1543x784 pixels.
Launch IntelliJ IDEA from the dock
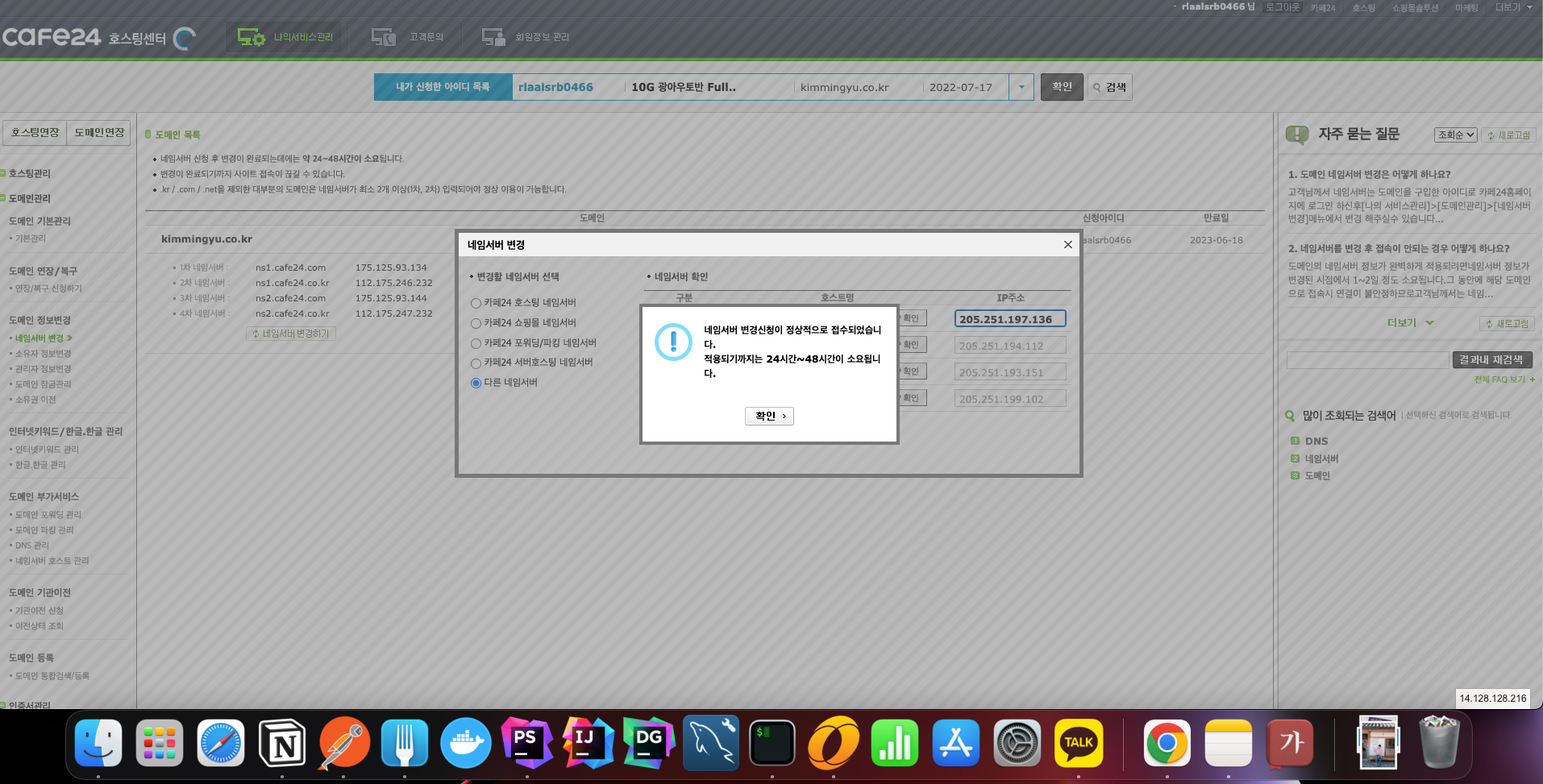point(589,743)
